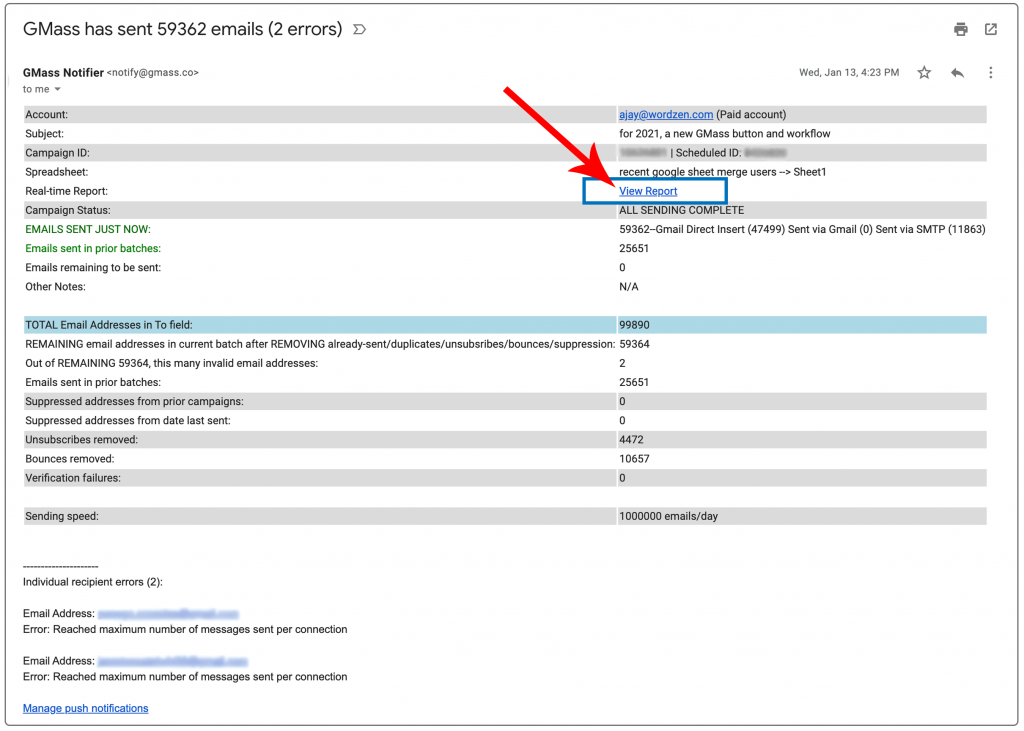Click the Wed, Jan 13 timestamp
This screenshot has width=1024, height=731.
click(848, 73)
